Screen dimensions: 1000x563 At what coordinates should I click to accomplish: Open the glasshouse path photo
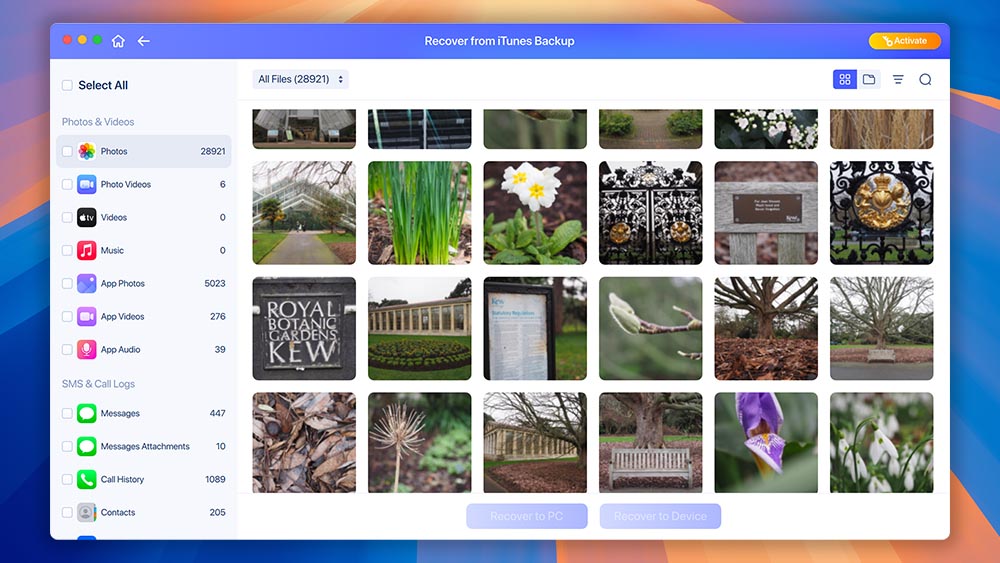(304, 213)
